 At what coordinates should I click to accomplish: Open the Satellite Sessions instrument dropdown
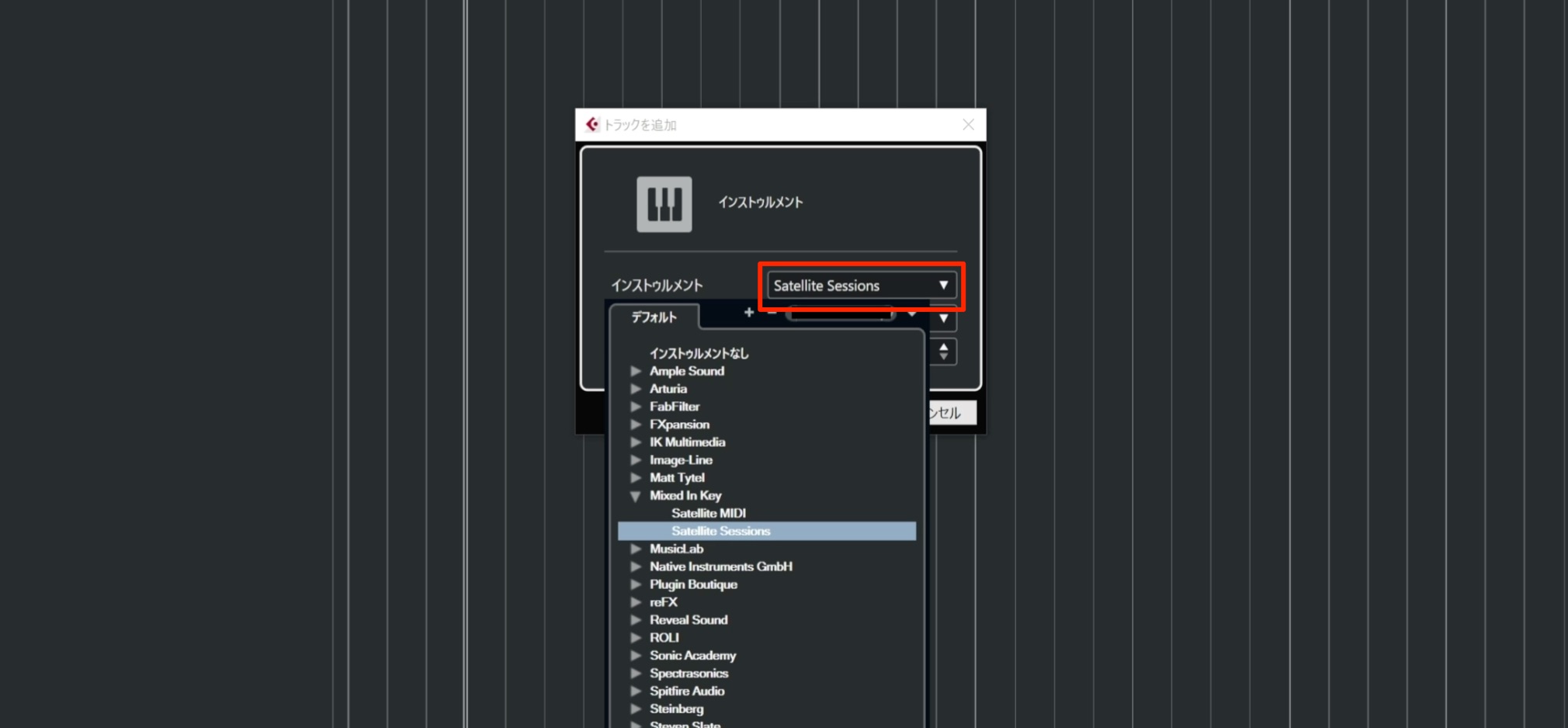point(862,286)
